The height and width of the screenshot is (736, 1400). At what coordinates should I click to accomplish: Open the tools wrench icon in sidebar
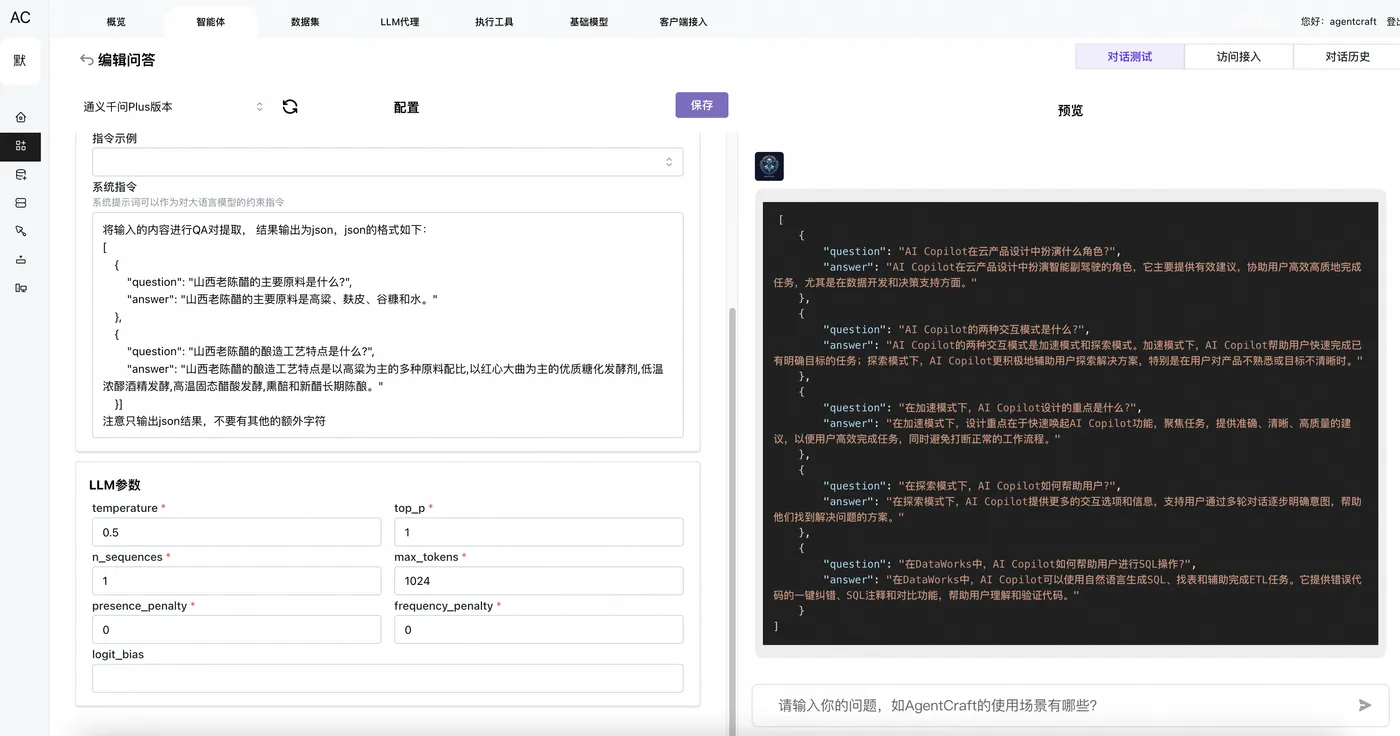(20, 231)
